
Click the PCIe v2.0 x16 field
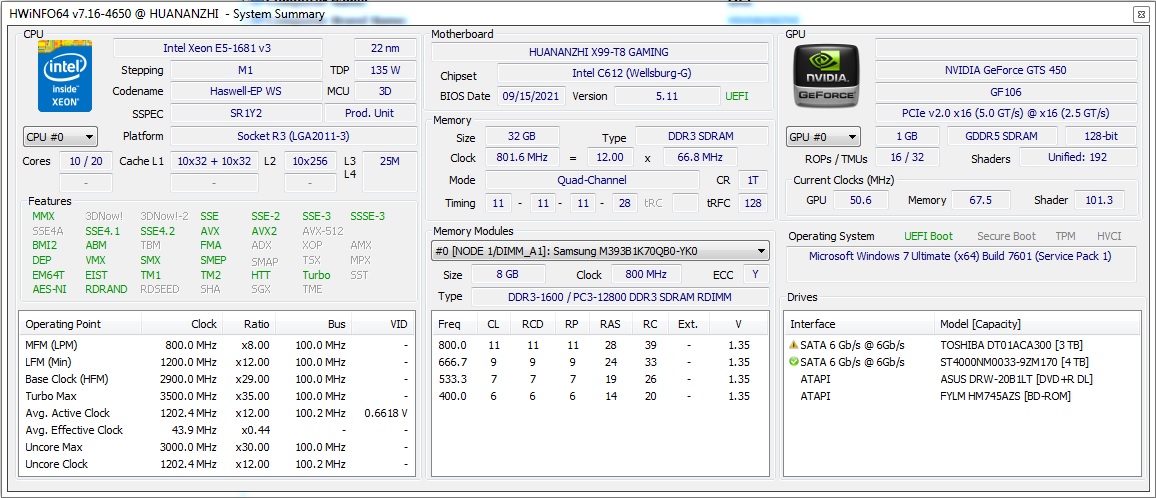click(x=1006, y=114)
